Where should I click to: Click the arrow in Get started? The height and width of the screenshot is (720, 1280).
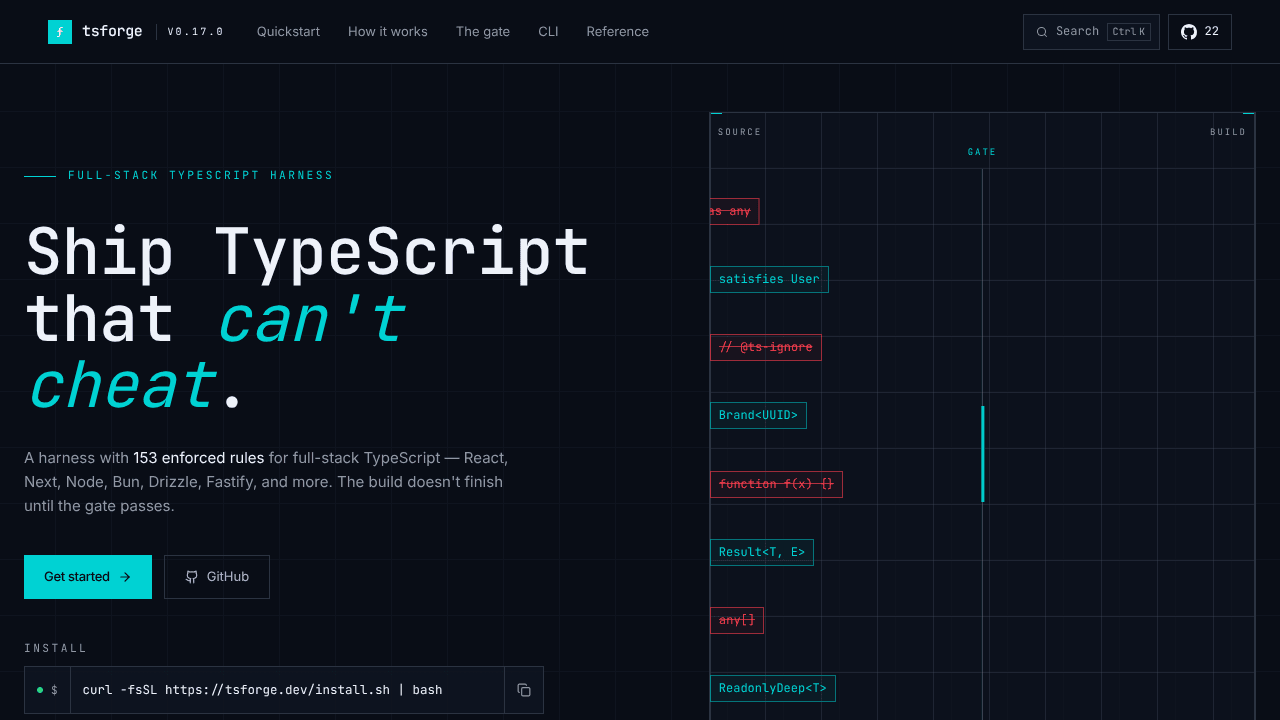(125, 577)
